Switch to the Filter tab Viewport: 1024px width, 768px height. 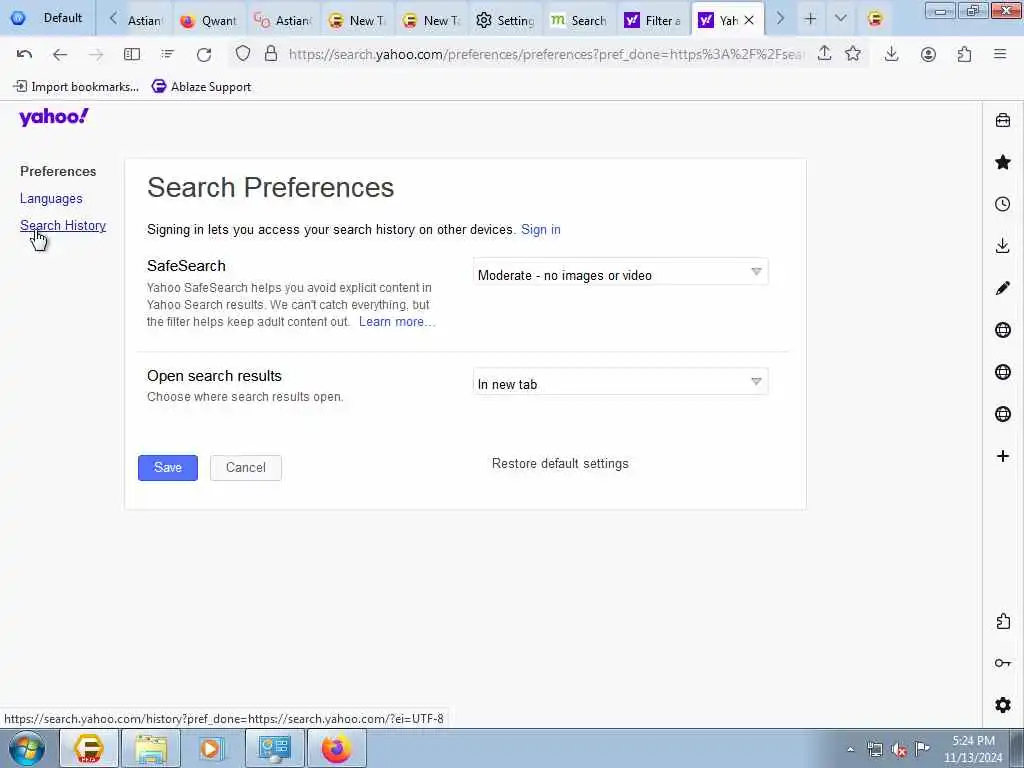[653, 20]
